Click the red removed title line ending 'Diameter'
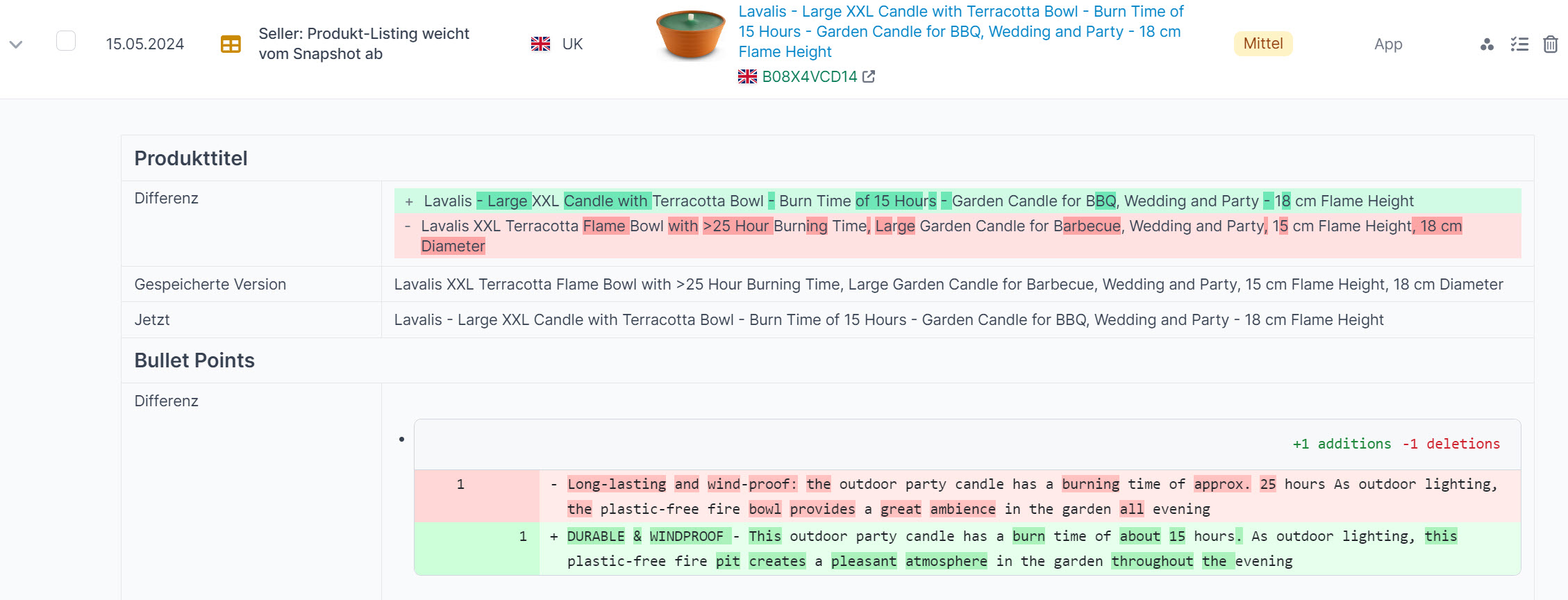This screenshot has width=1568, height=600. (x=958, y=236)
